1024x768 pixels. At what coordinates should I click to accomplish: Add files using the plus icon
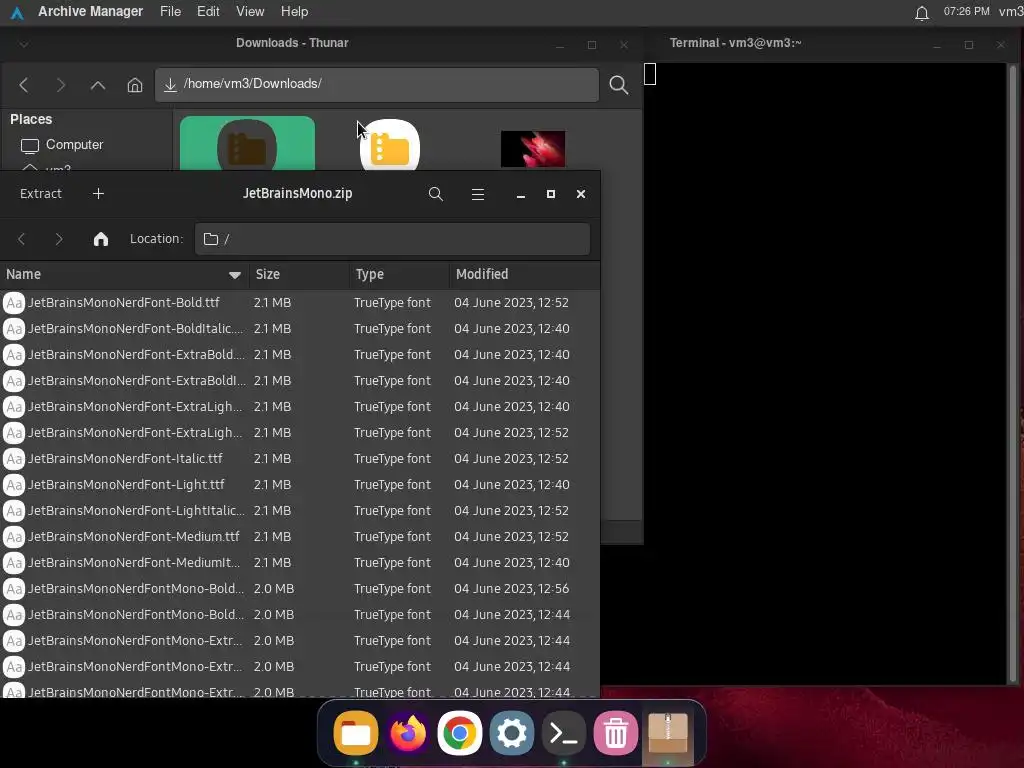[98, 194]
